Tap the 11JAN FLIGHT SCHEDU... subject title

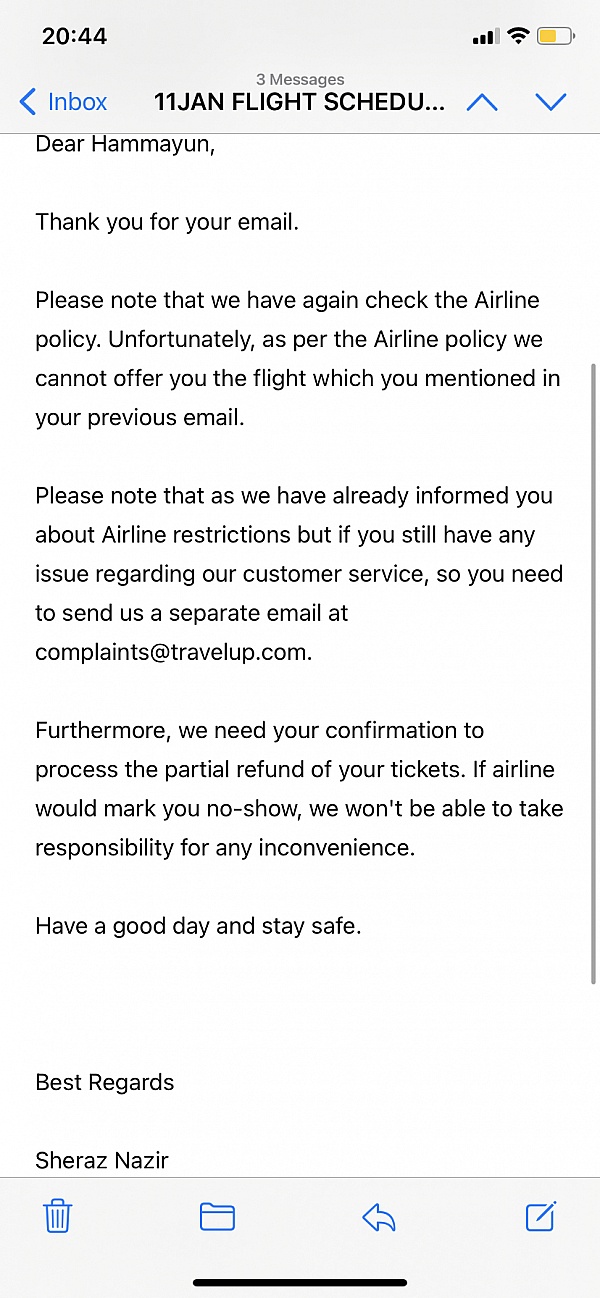pos(299,102)
